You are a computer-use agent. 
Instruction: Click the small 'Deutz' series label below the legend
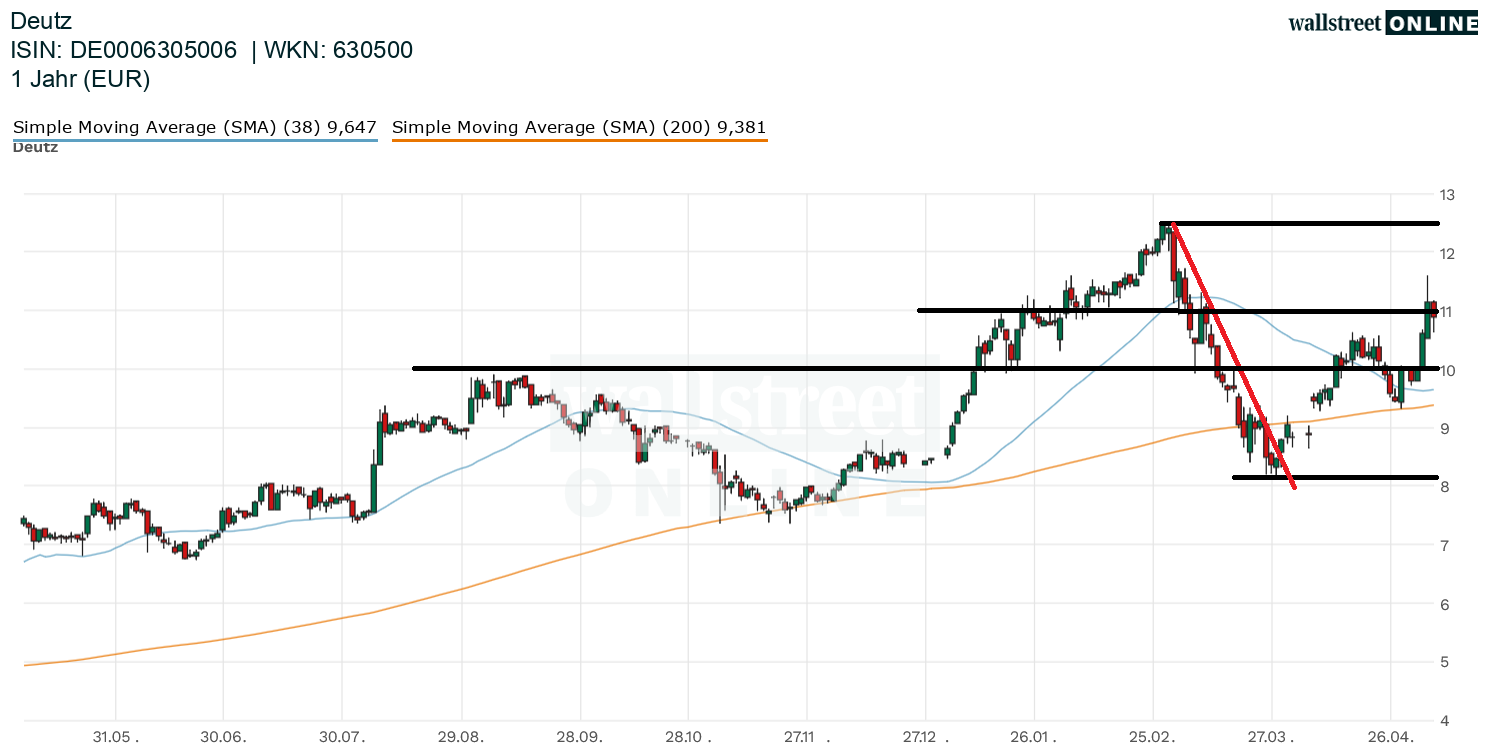[35, 147]
